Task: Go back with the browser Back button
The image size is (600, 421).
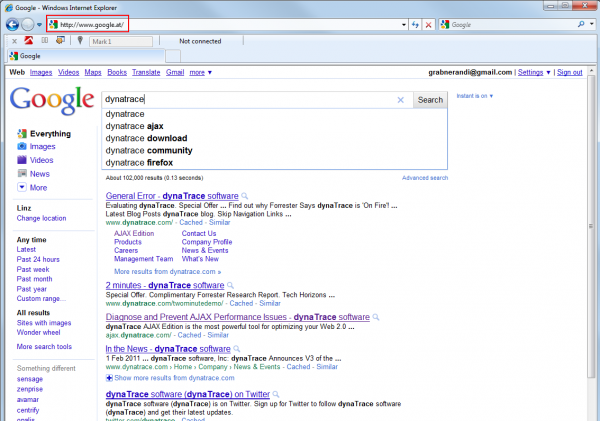Action: pos(12,25)
